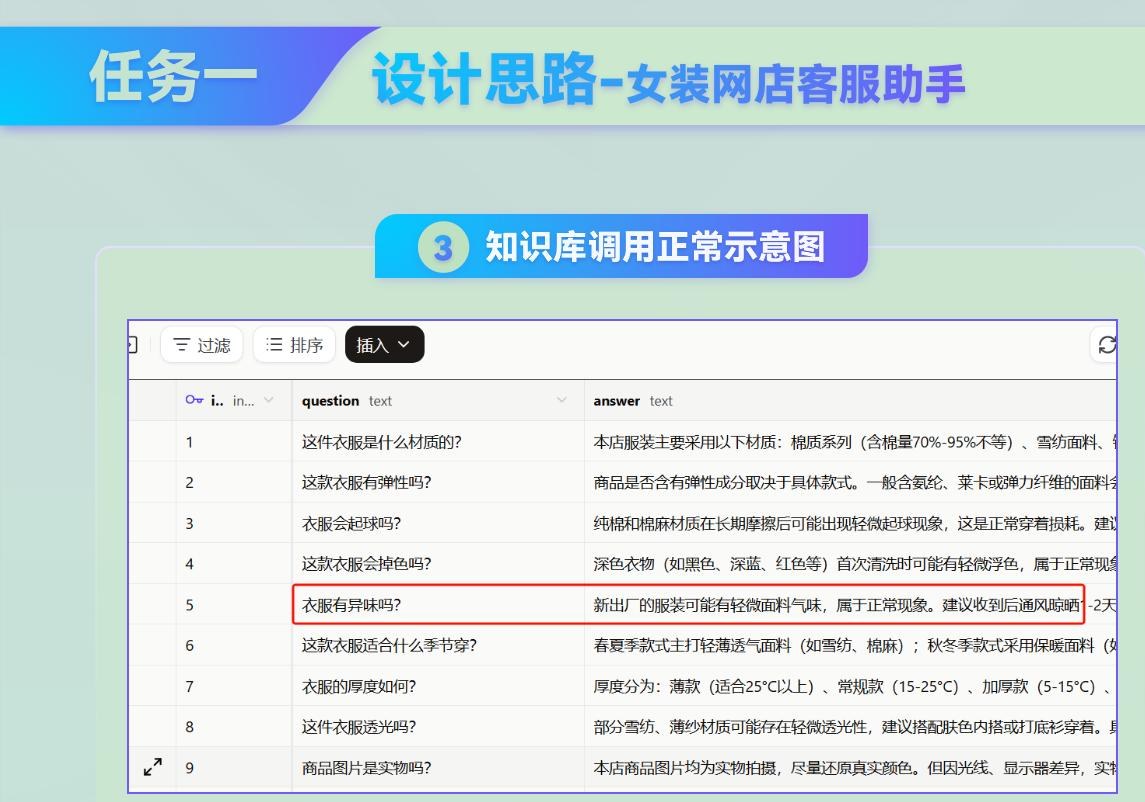This screenshot has height=802, width=1145.
Task: Click the answer column header
Action: point(851,400)
